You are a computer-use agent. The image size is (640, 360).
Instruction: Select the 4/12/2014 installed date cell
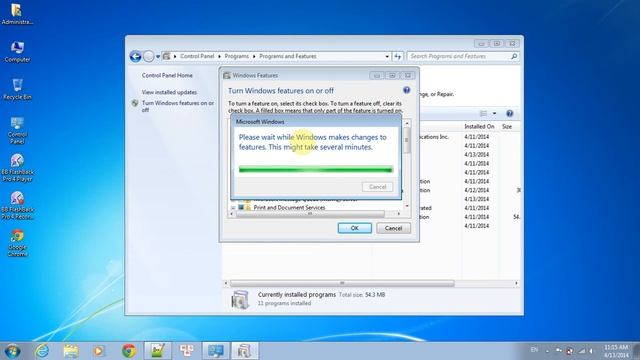(x=476, y=190)
